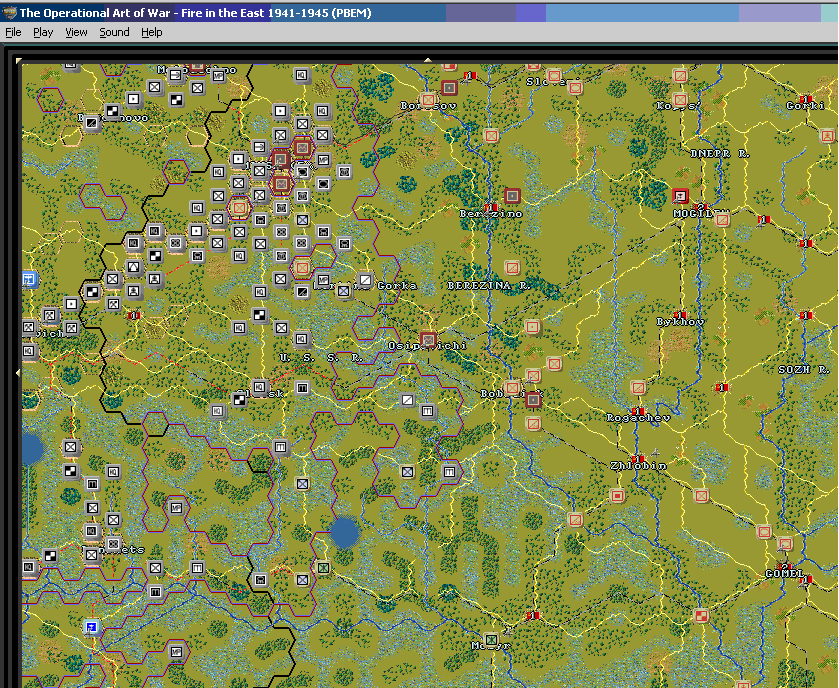The height and width of the screenshot is (688, 839).
Task: Select the Soviet dot unit east of Osipovichi
Action: [x=533, y=326]
